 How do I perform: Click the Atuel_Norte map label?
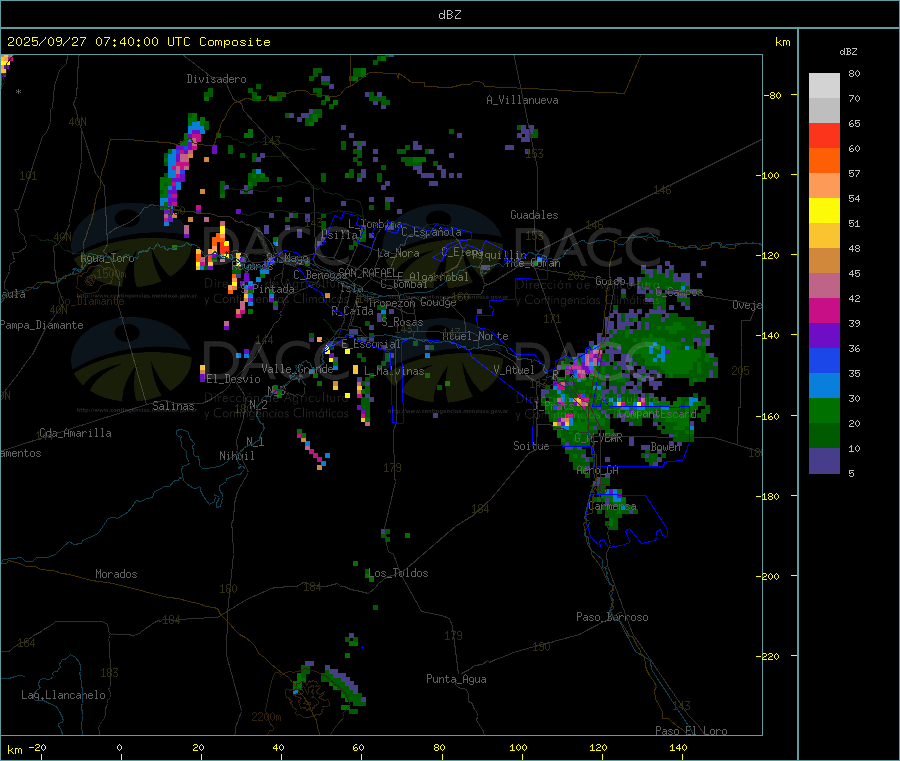point(475,336)
